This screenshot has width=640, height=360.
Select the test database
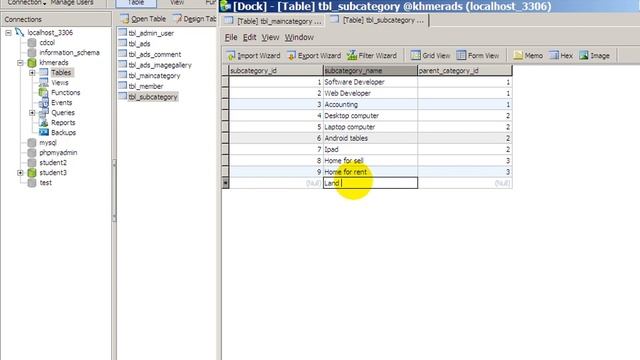[40, 182]
